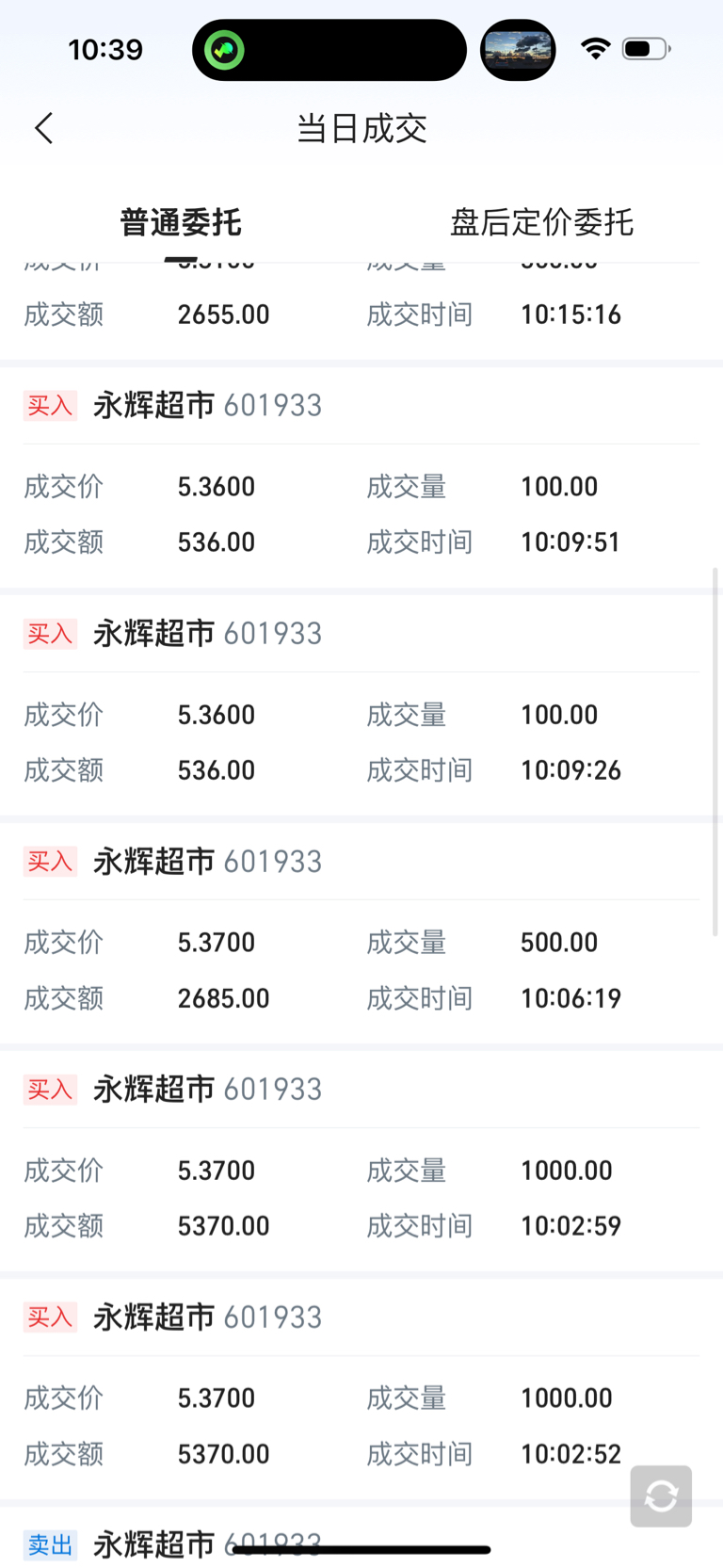Viewport: 723px width, 1568px height.
Task: Tap the back arrow icon
Action: coord(43,128)
